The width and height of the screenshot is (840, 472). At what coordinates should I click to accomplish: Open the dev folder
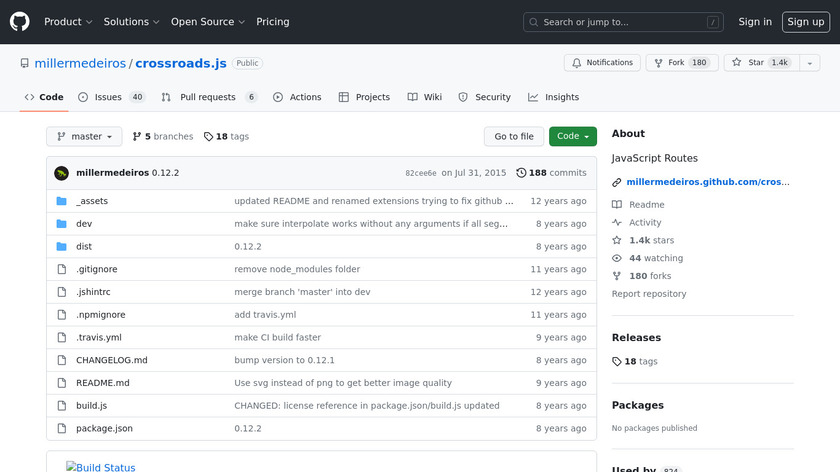click(84, 223)
